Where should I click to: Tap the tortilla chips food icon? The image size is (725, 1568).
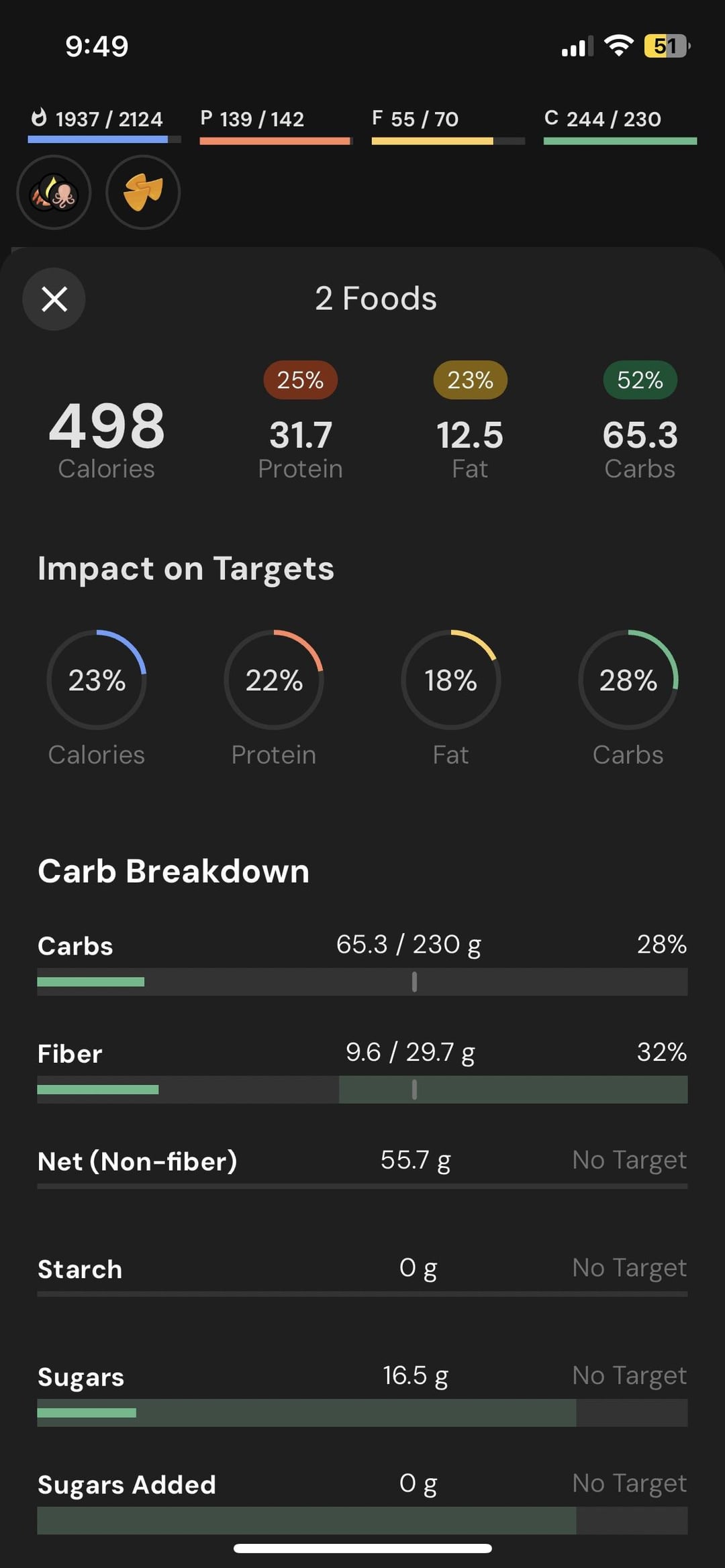tap(143, 193)
